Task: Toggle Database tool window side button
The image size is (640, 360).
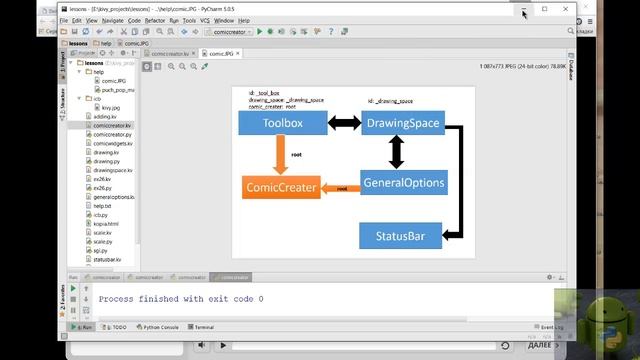Action: click(x=571, y=67)
